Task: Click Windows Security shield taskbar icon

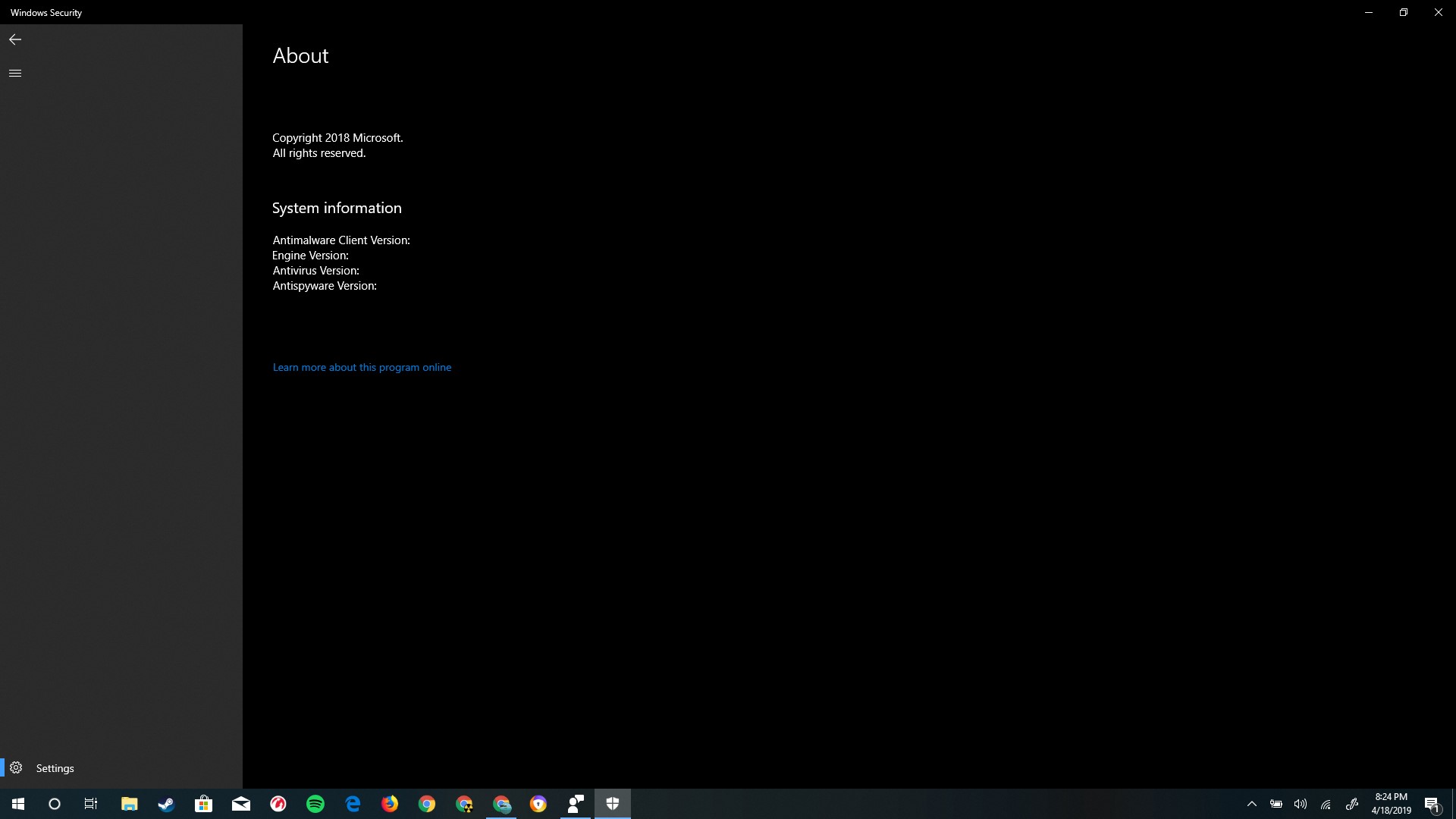Action: tap(613, 804)
